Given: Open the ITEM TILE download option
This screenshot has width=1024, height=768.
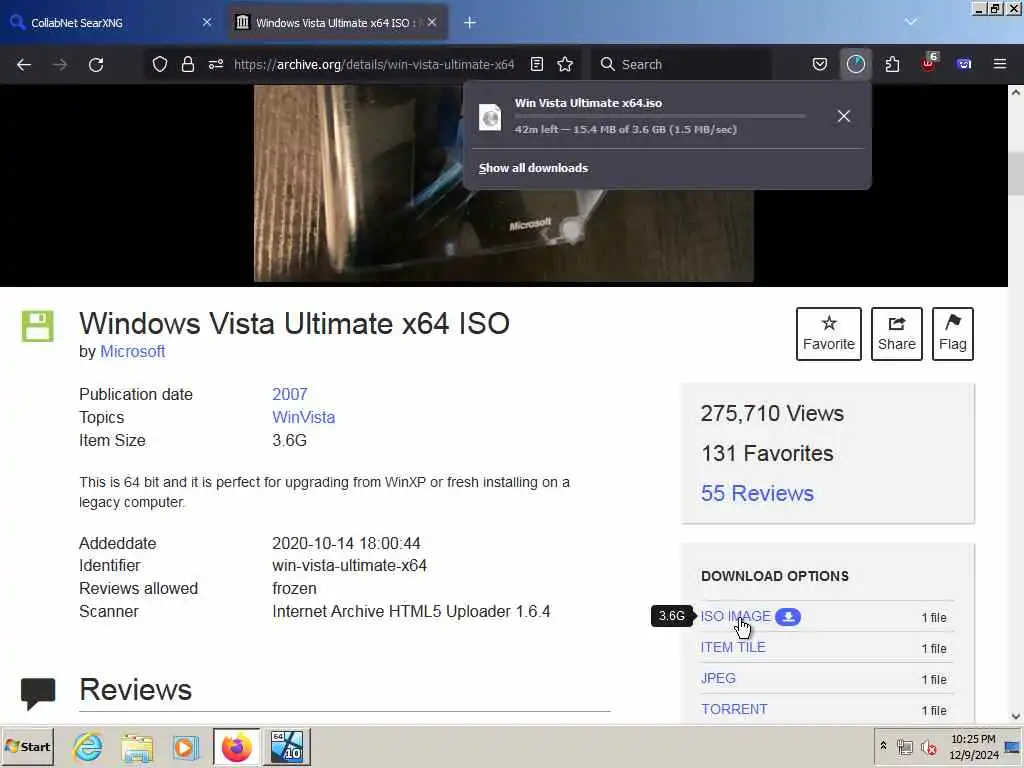Looking at the screenshot, I should pos(733,647).
